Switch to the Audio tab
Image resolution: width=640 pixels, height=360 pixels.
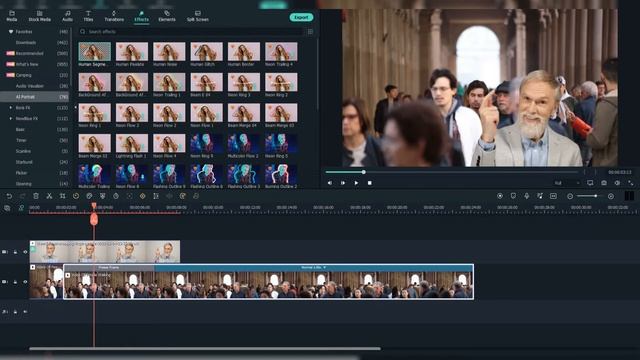(67, 16)
